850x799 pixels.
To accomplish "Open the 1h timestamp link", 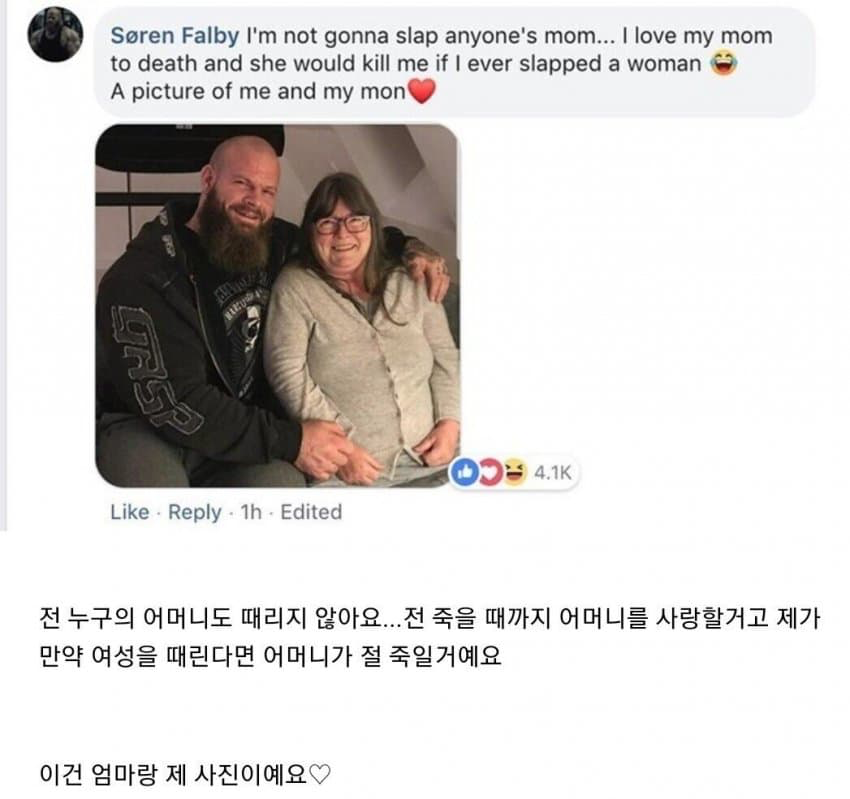I will coord(251,512).
